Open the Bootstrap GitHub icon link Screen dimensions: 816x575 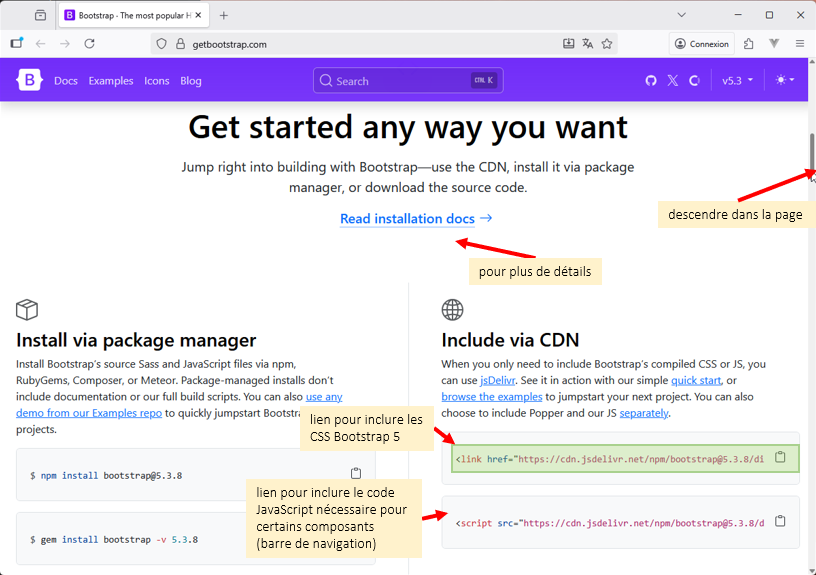651,80
